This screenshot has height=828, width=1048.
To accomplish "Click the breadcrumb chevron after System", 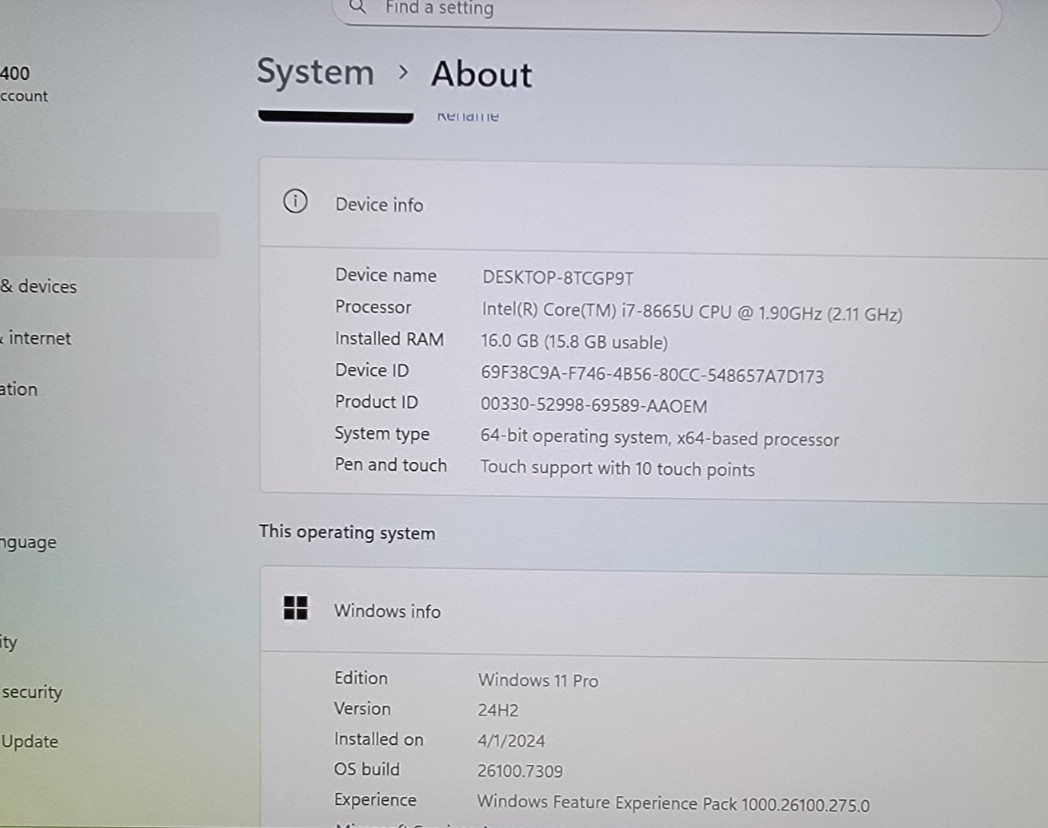I will coord(403,72).
